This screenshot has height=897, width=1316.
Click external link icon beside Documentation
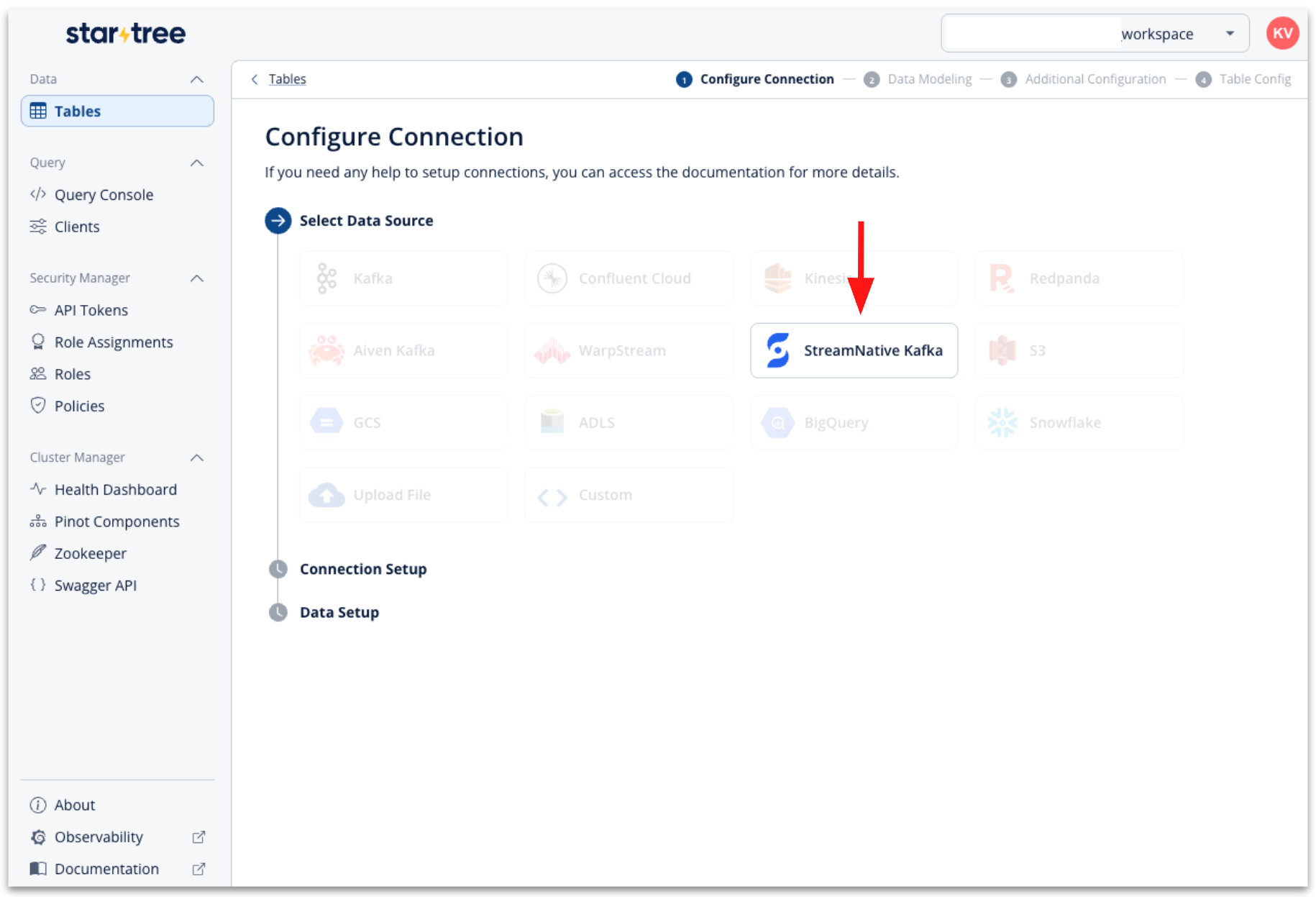point(198,869)
